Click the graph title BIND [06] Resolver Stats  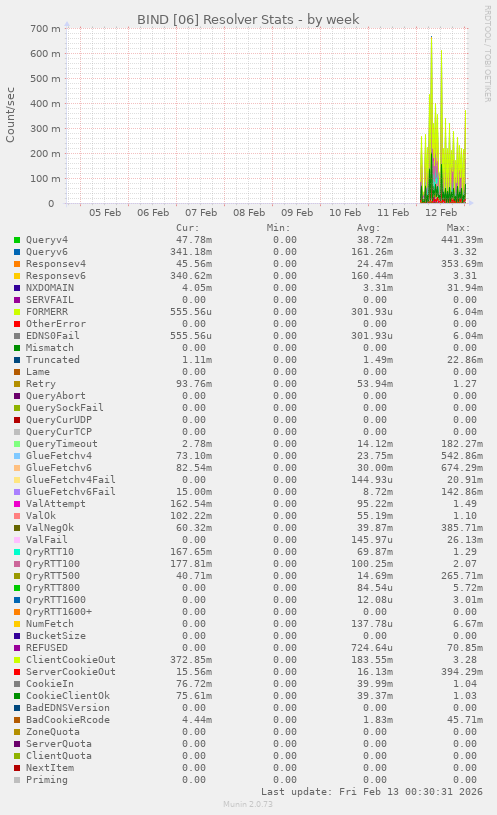(x=248, y=20)
